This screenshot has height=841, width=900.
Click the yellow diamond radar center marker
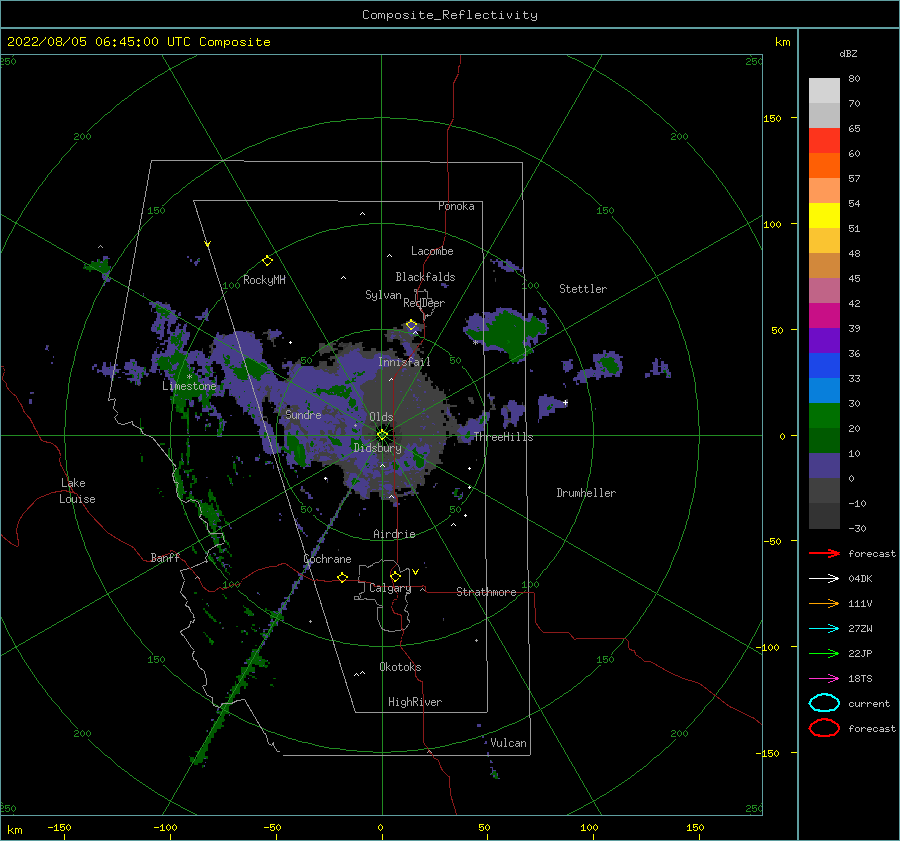pyautogui.click(x=382, y=435)
